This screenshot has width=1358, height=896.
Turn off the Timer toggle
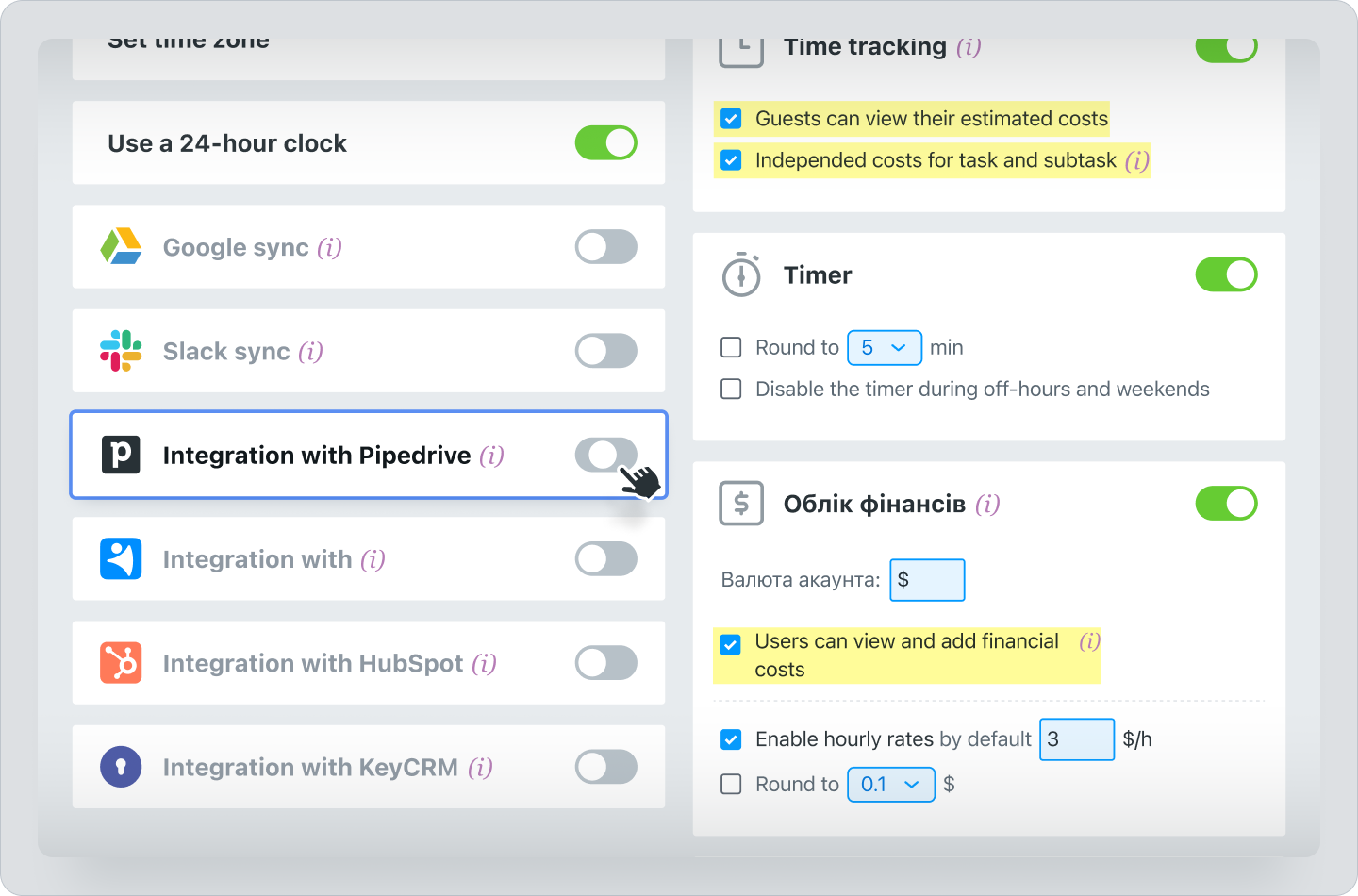(x=1226, y=274)
